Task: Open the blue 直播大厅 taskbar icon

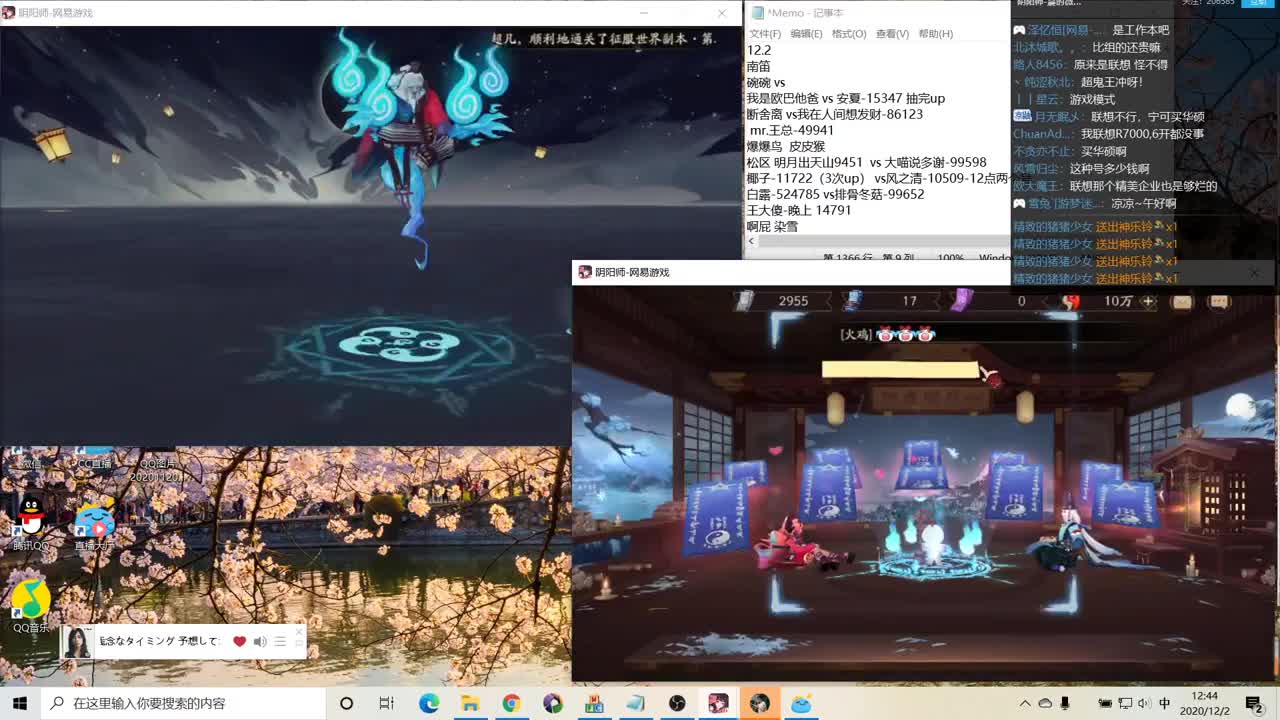Action: 801,703
